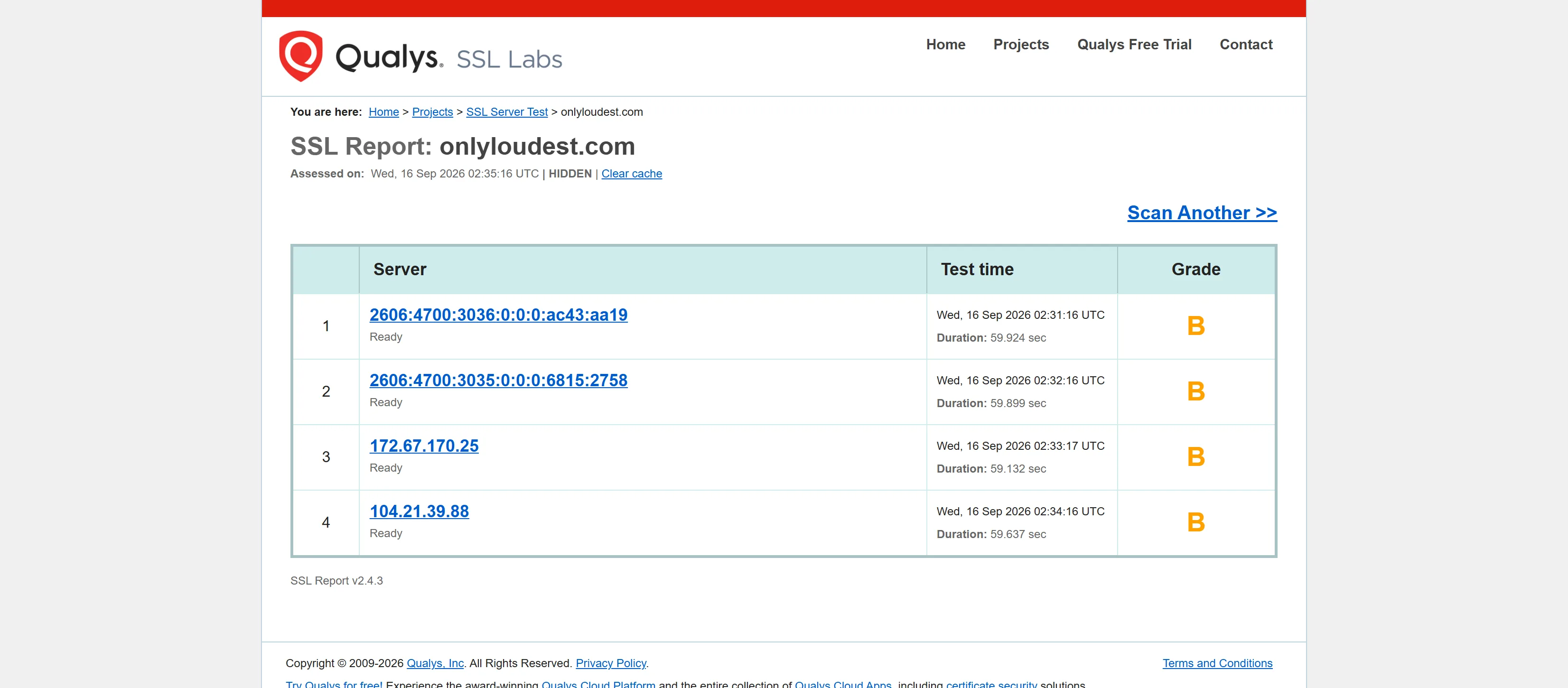Open server 2606:4700:3035:0:0:0:6815:2758 report
This screenshot has height=688, width=1568.
coord(498,381)
